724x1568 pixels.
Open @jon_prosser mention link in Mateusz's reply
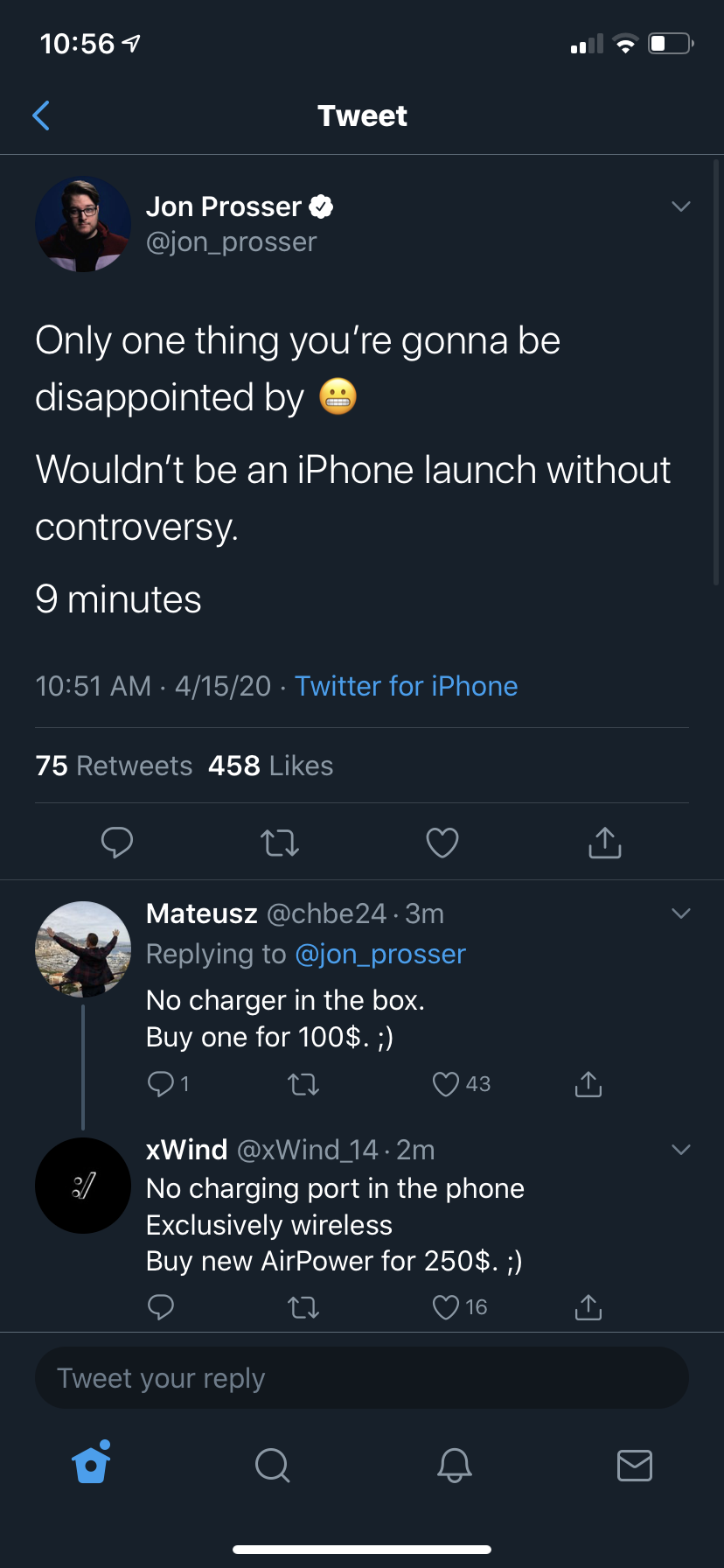click(380, 954)
